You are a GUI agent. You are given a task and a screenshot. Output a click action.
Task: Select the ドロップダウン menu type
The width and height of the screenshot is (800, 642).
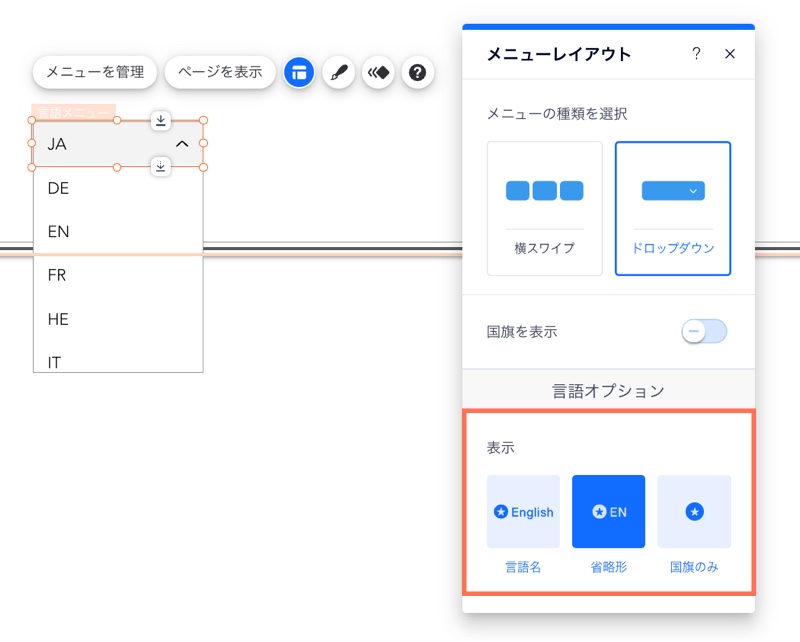673,208
